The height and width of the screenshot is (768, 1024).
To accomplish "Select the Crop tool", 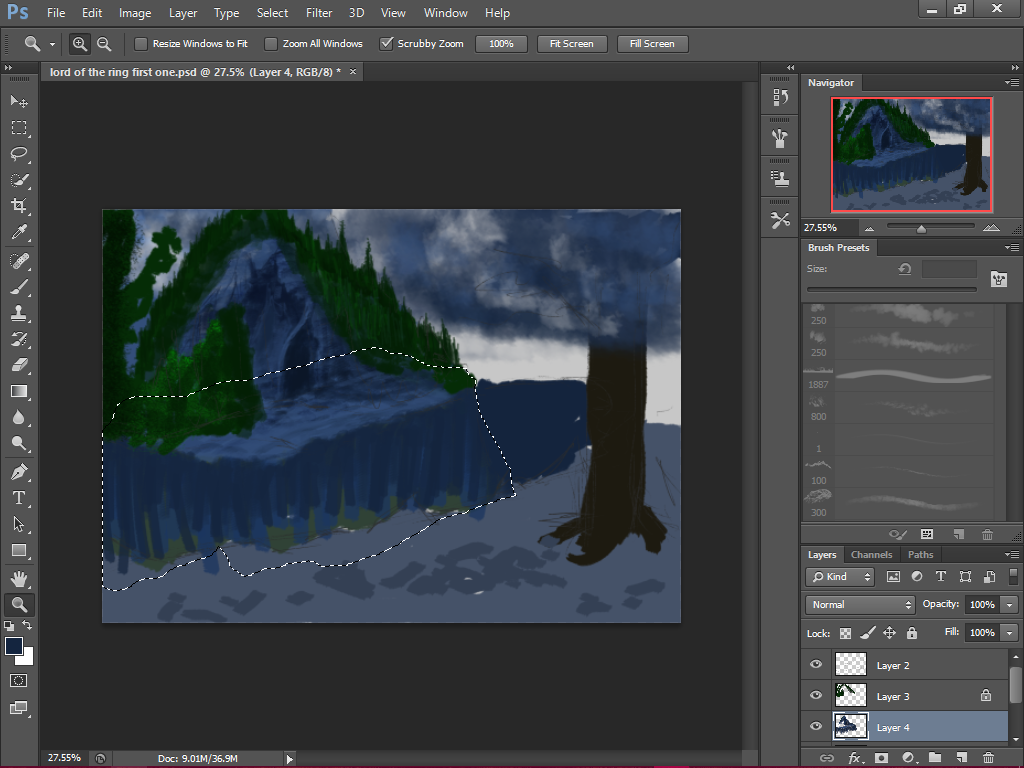I will 19,206.
